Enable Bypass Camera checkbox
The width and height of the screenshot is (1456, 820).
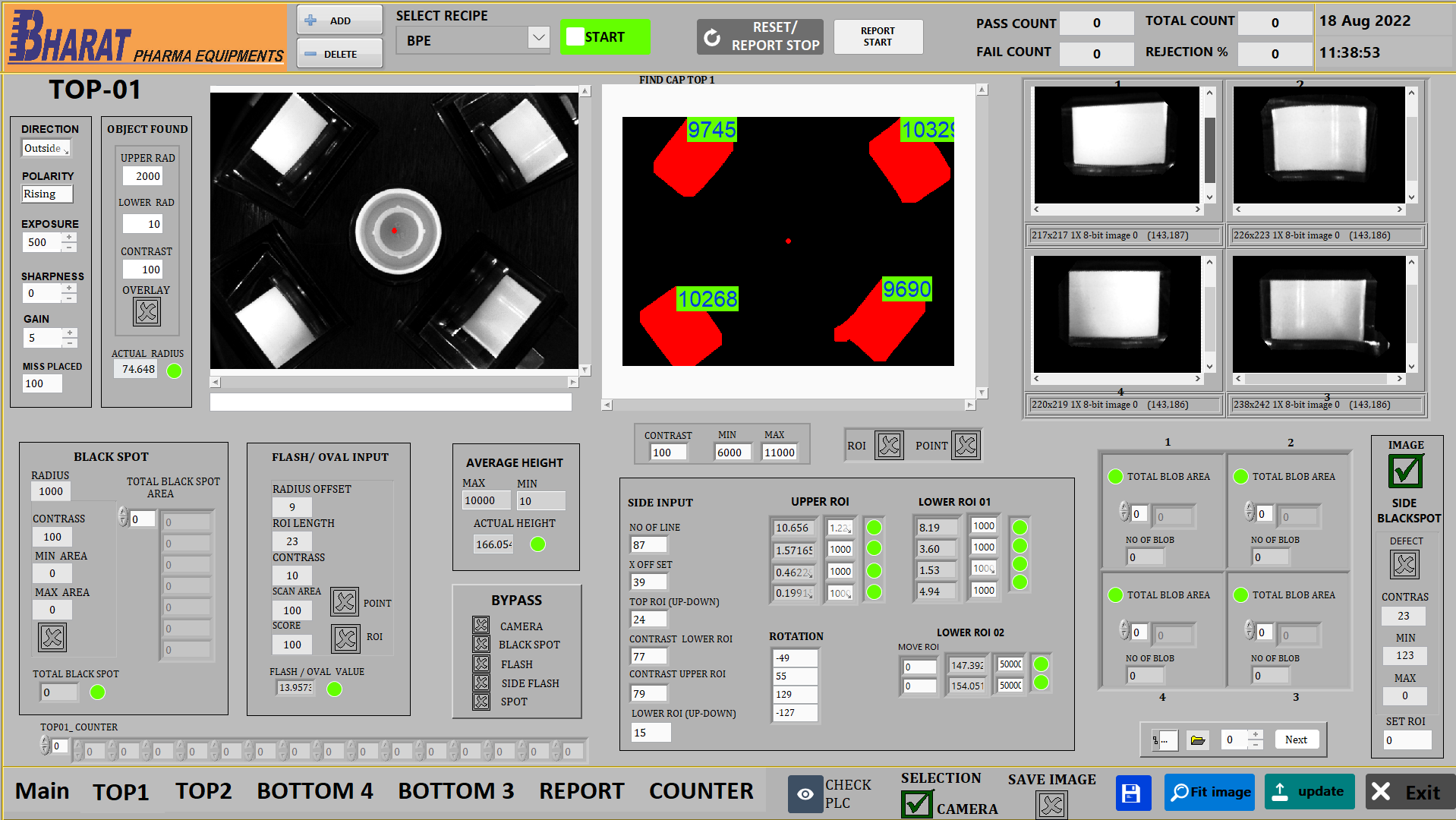[481, 626]
